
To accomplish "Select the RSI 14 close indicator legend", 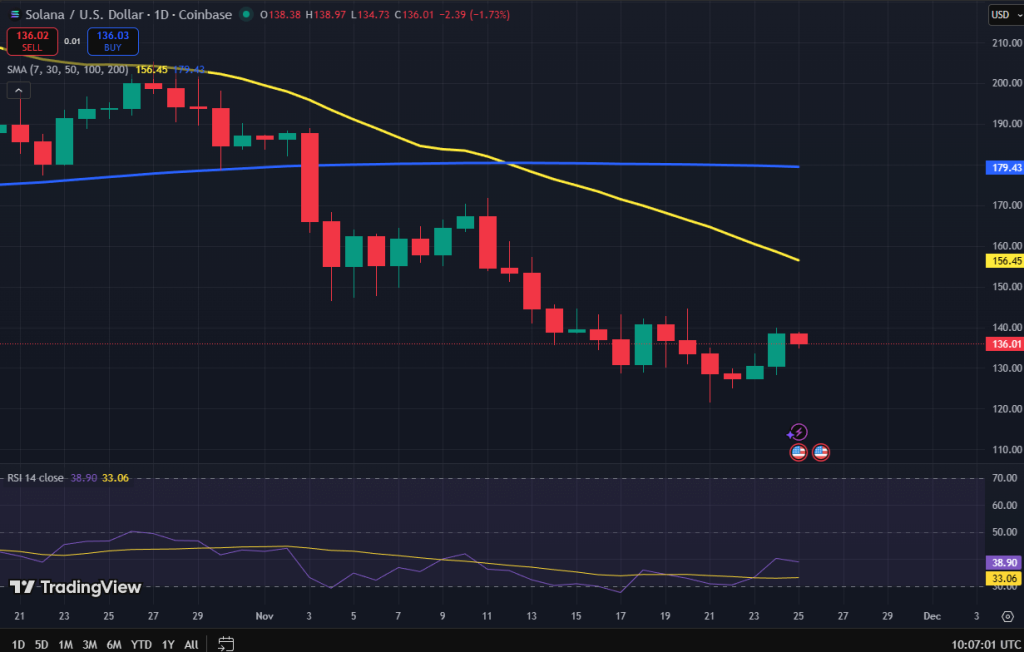I will point(35,478).
